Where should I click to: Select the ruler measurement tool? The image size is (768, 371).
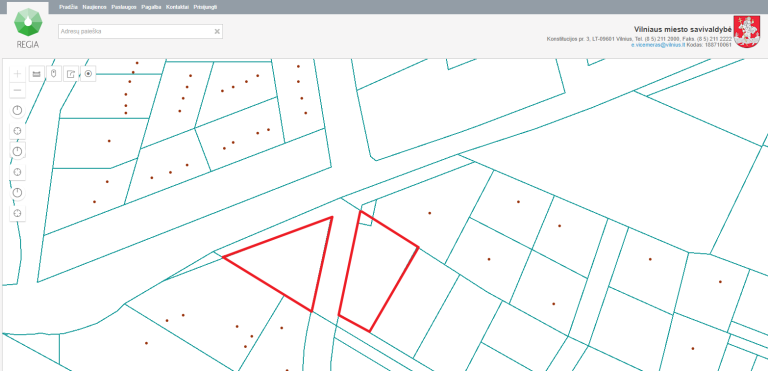click(37, 74)
